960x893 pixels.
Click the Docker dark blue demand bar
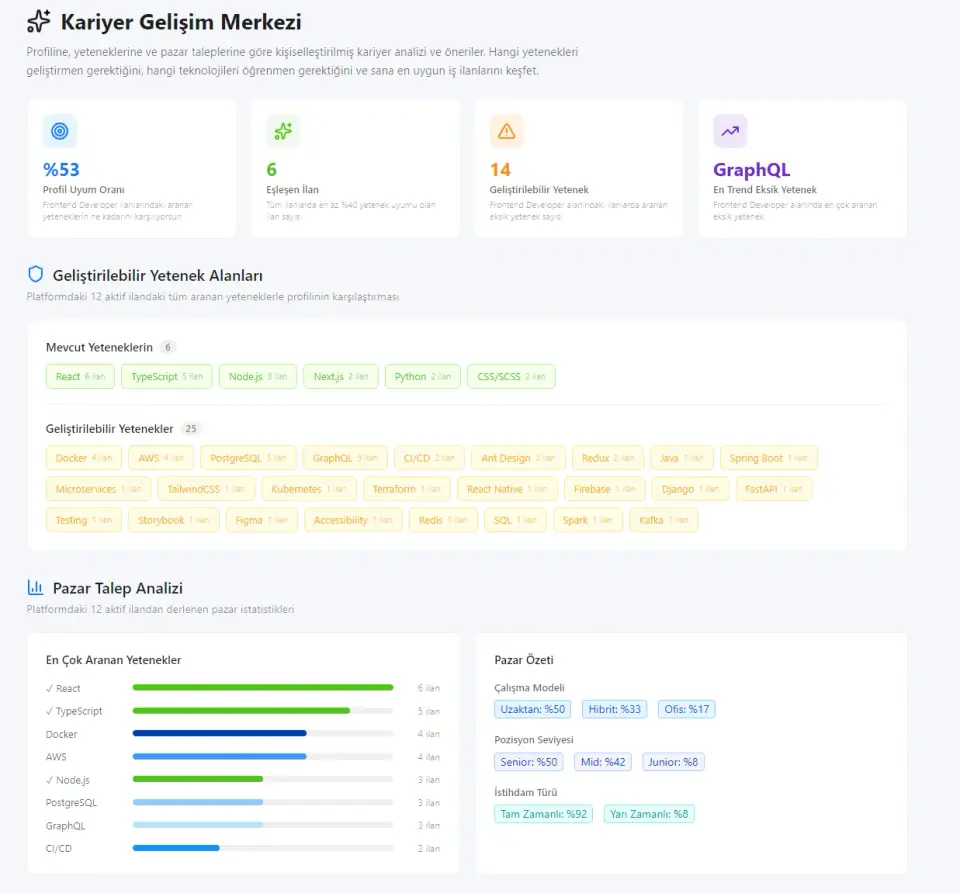(219, 733)
